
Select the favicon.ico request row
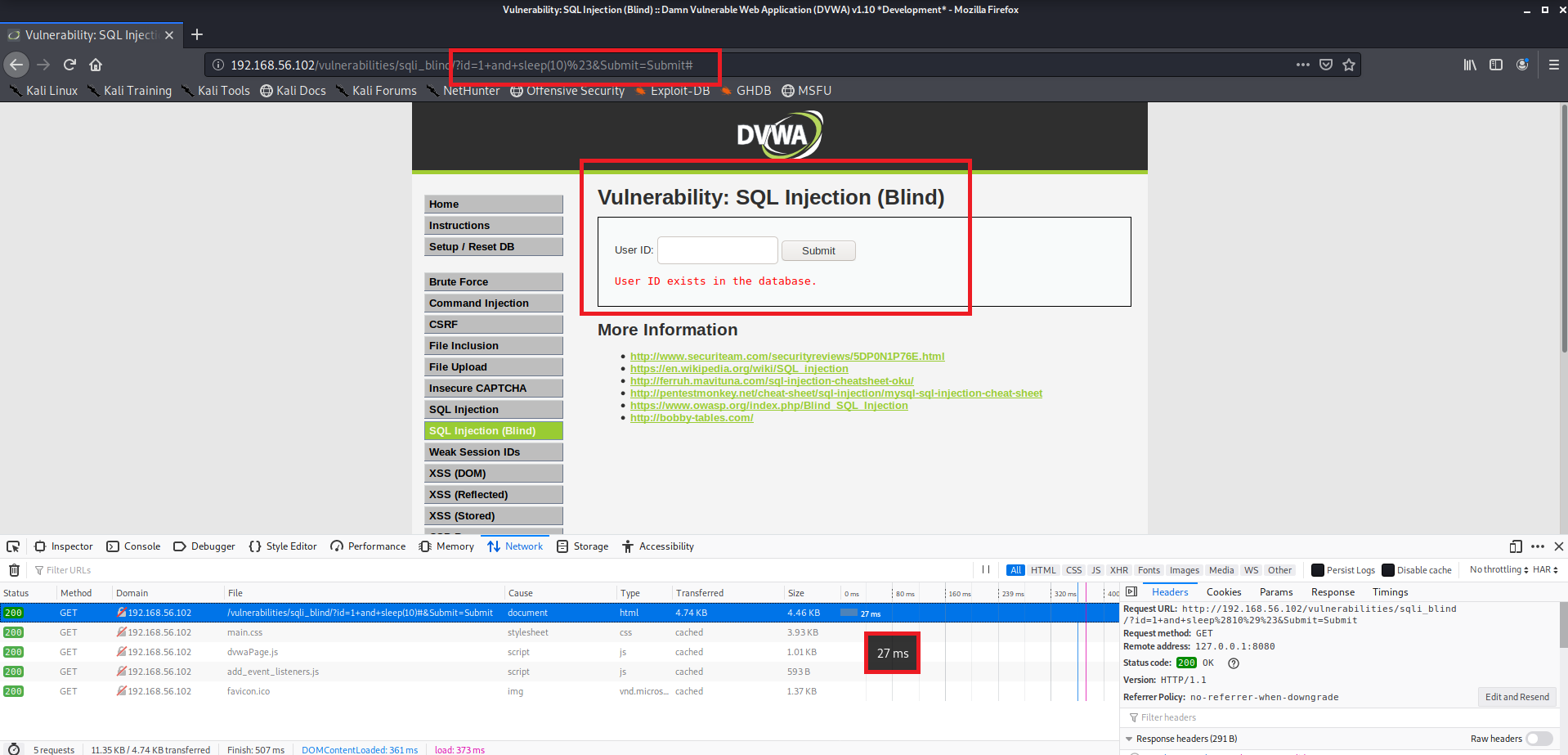point(559,691)
